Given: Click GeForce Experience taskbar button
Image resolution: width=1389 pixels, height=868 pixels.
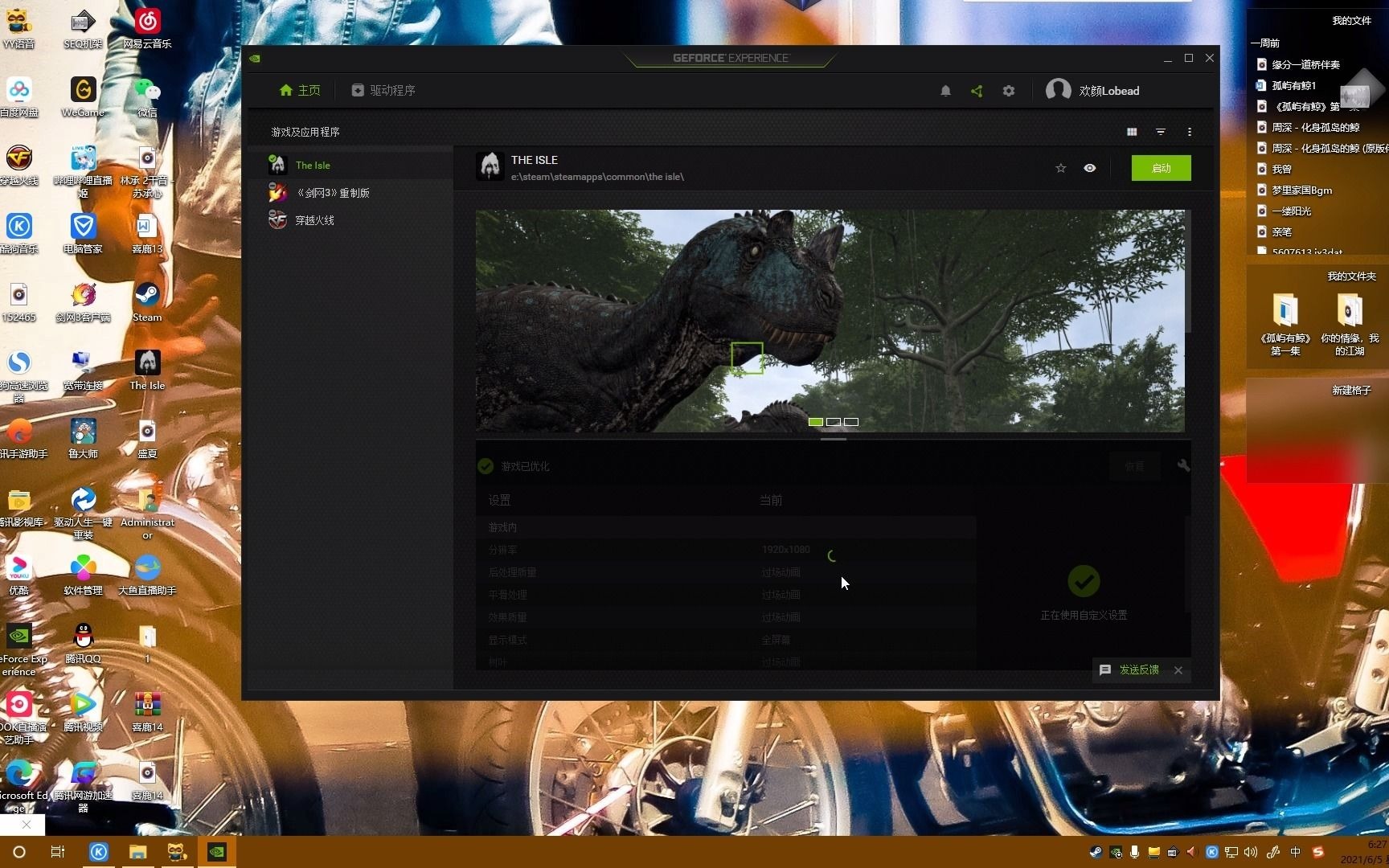Looking at the screenshot, I should coord(216,852).
